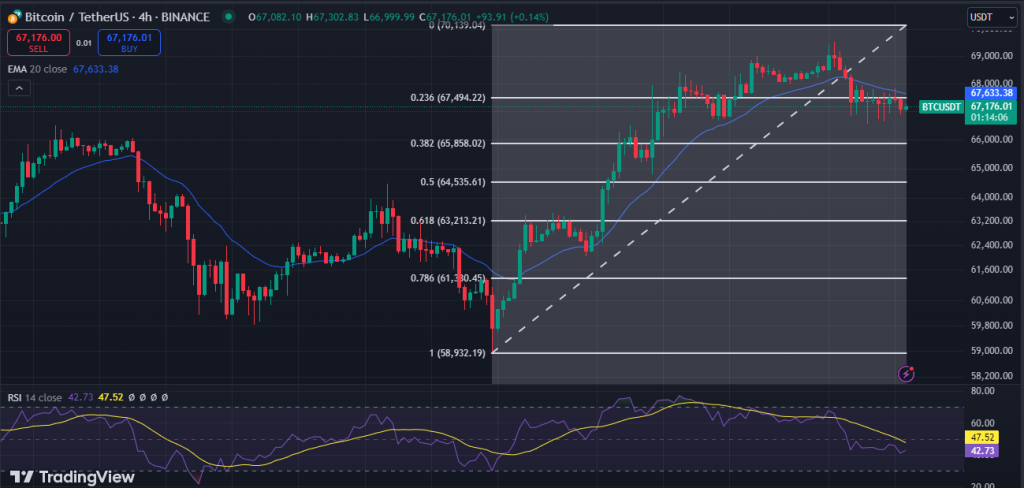
Task: Collapse the indicator legend with chevron
Action: point(19,88)
